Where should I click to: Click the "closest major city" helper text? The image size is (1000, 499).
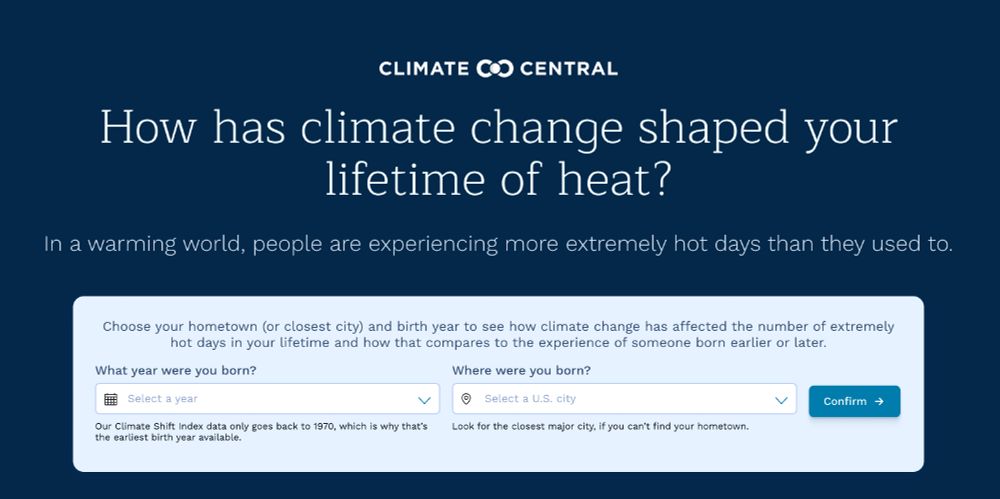coord(600,427)
